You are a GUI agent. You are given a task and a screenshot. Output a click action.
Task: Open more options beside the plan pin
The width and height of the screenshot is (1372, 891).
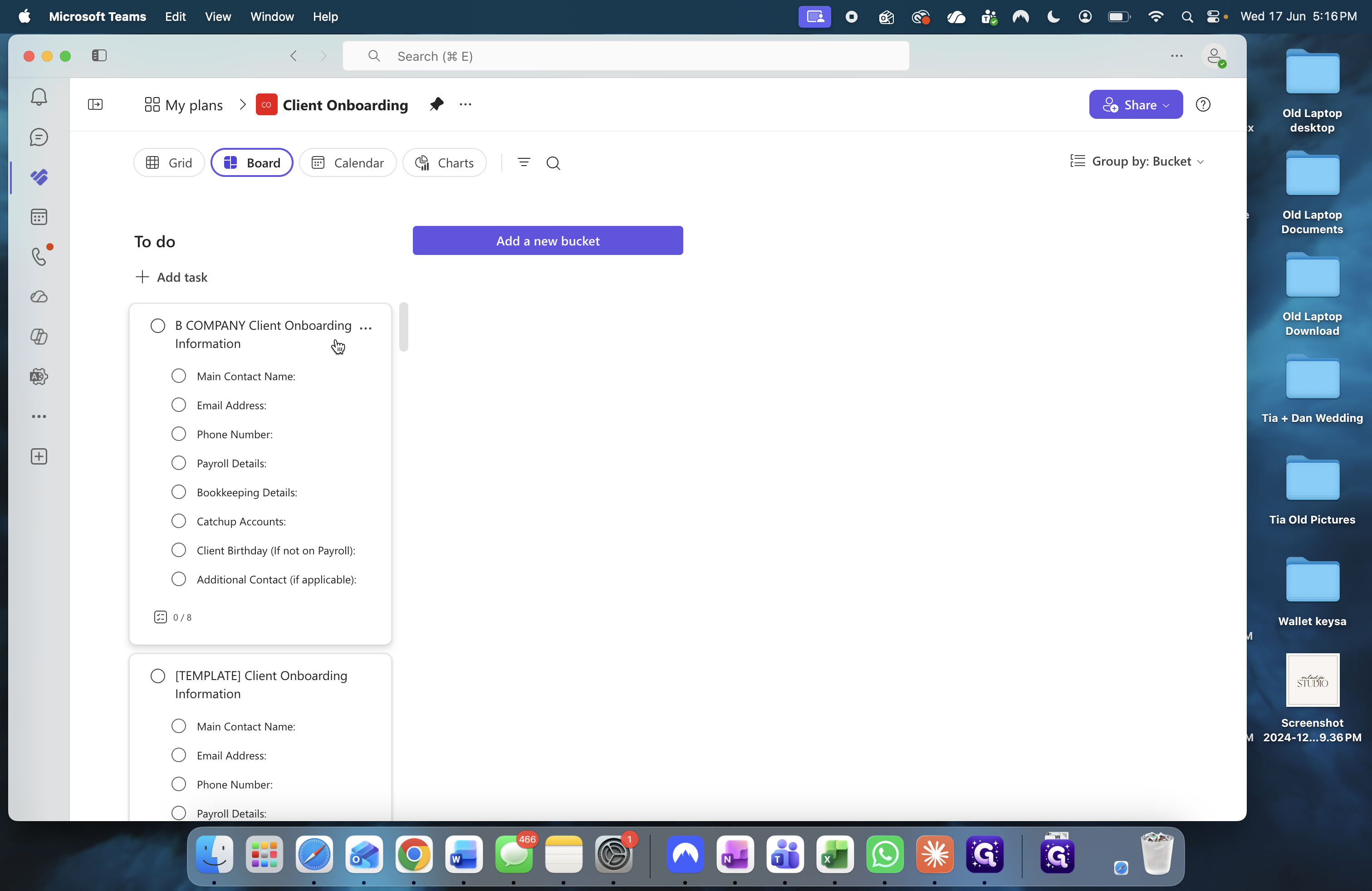point(465,104)
